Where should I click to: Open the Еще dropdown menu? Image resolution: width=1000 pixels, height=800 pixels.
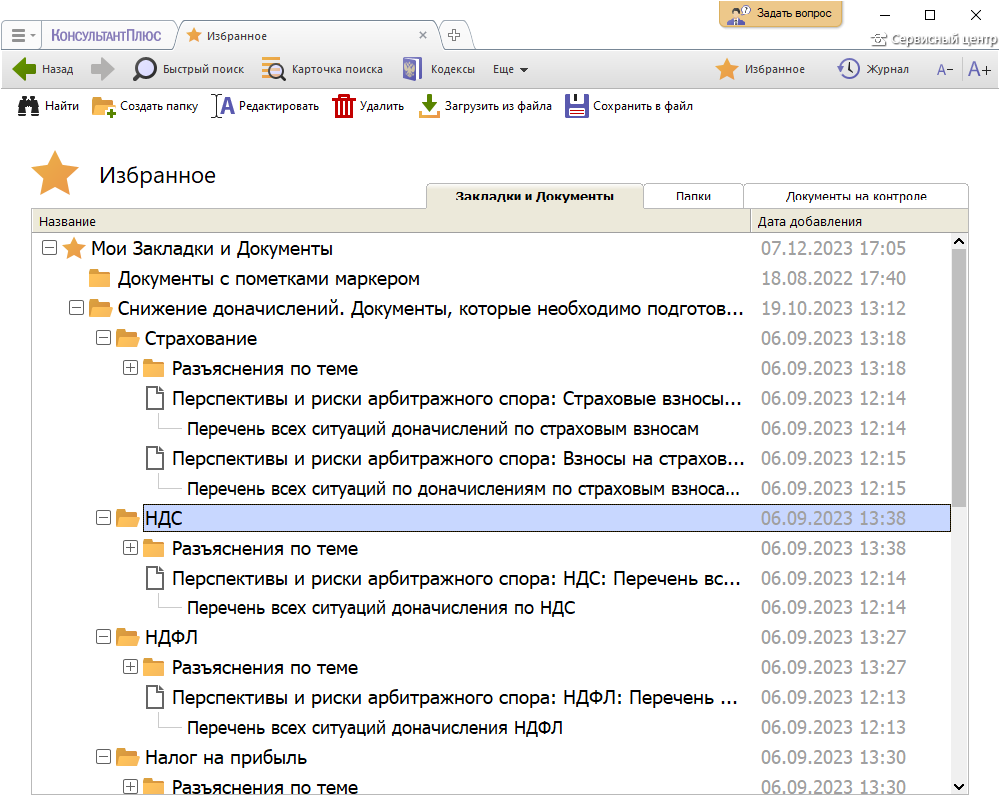coord(510,69)
